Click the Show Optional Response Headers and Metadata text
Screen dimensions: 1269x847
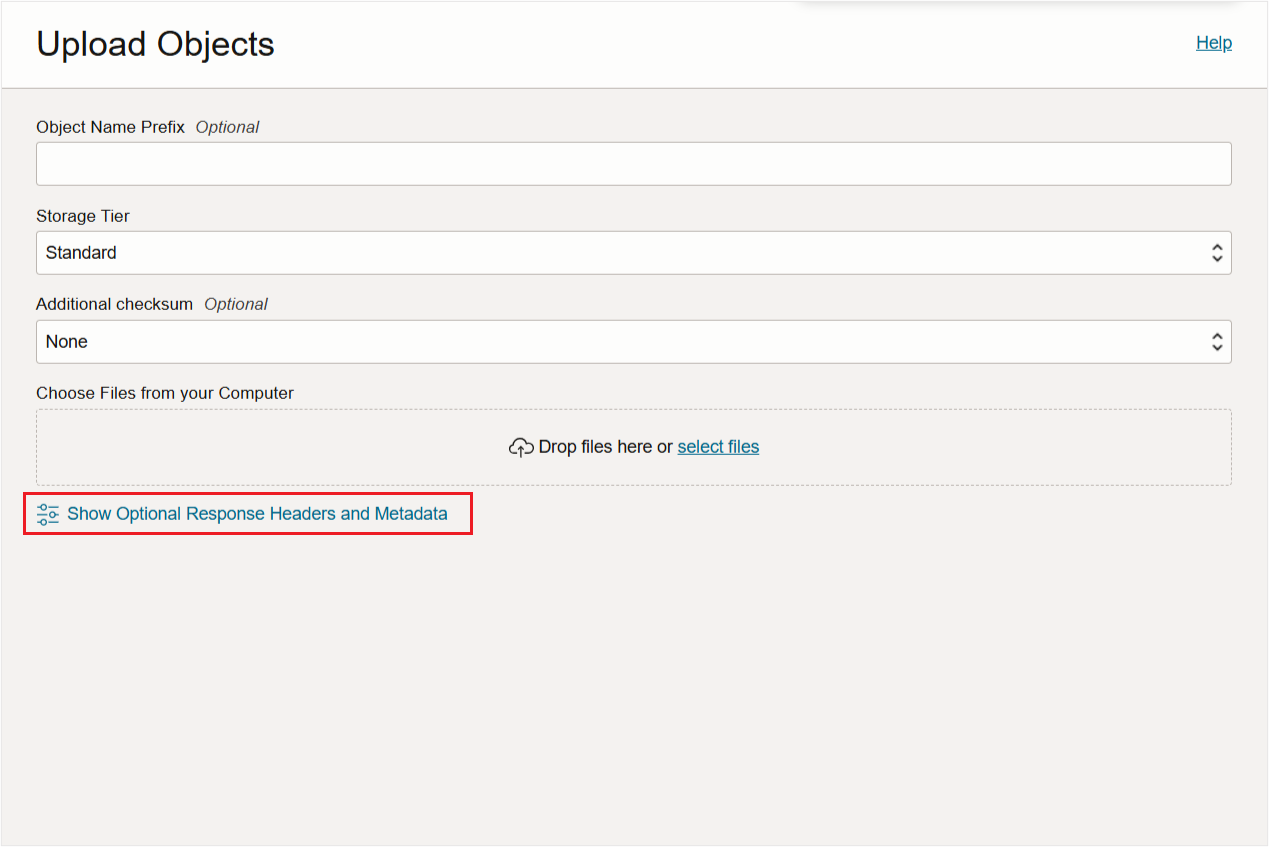tap(256, 513)
